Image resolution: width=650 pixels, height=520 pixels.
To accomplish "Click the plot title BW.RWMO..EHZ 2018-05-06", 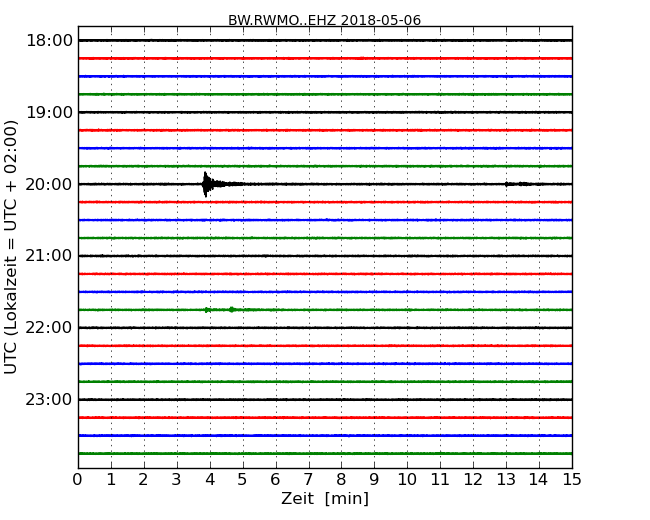I will coord(324,20).
